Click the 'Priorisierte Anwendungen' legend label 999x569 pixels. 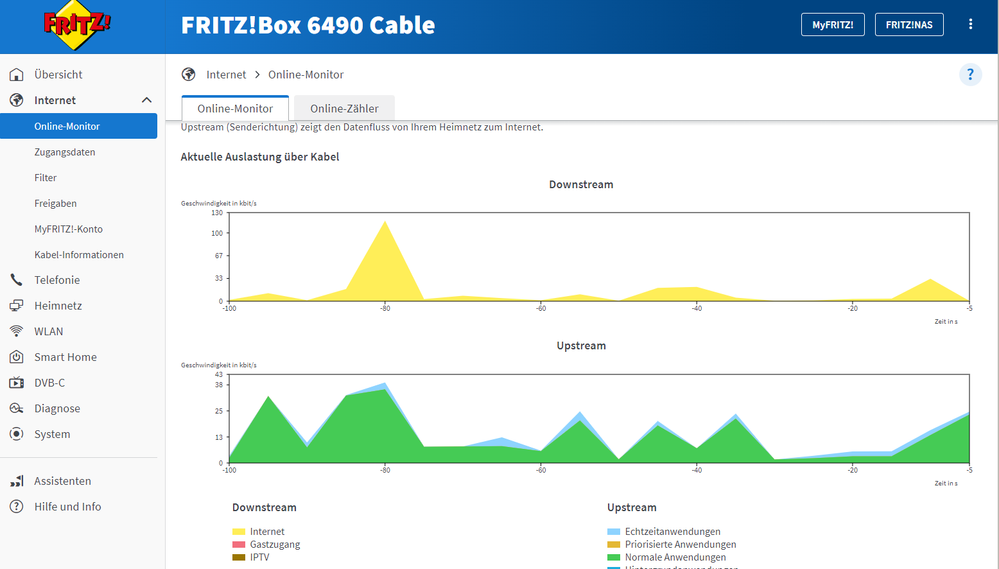pyautogui.click(x=680, y=544)
